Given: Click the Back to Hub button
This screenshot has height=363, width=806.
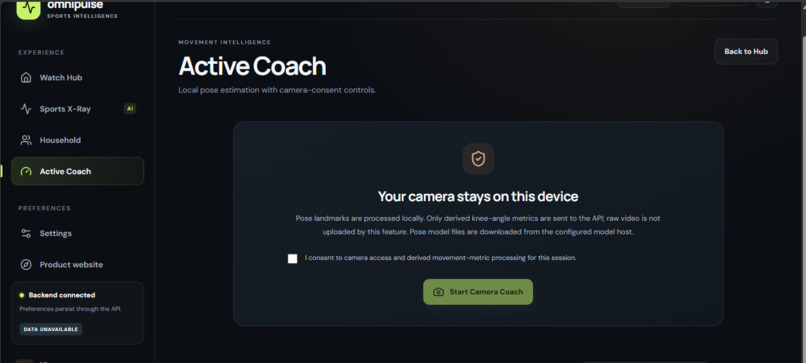Looking at the screenshot, I should point(746,51).
